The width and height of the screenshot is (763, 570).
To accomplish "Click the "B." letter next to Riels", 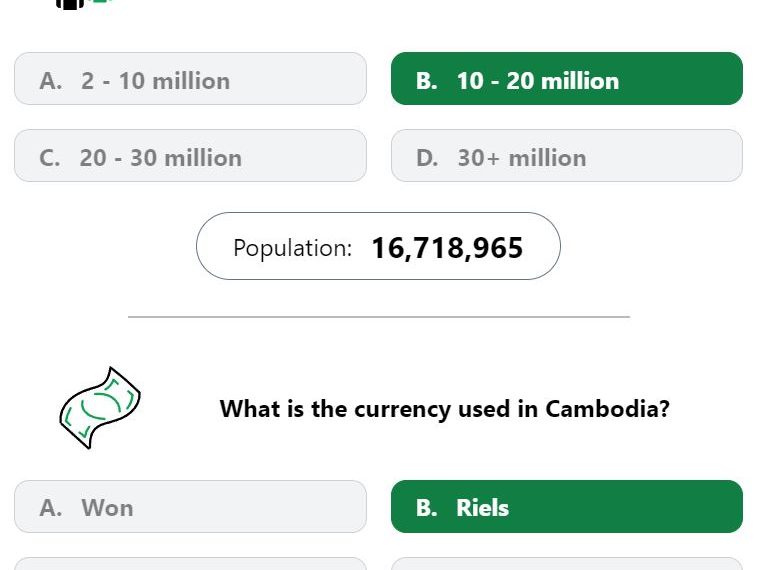I will pos(427,508).
